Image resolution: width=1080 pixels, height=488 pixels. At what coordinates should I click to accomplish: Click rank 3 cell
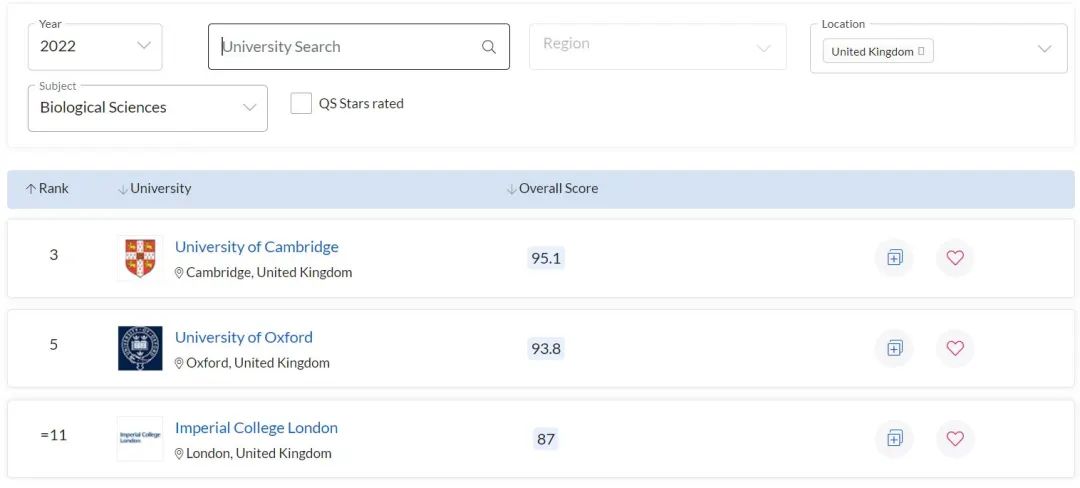pyautogui.click(x=54, y=255)
